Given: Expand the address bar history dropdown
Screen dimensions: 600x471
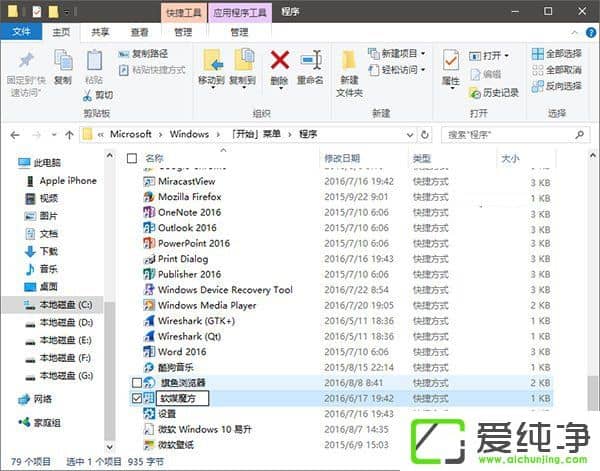Looking at the screenshot, I should tap(410, 135).
